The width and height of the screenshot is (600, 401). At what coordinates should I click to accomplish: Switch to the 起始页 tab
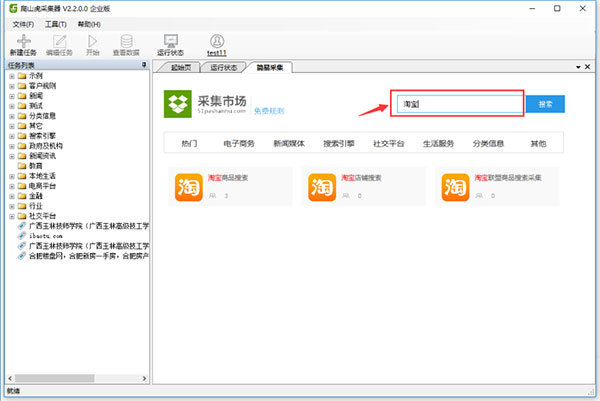181,67
